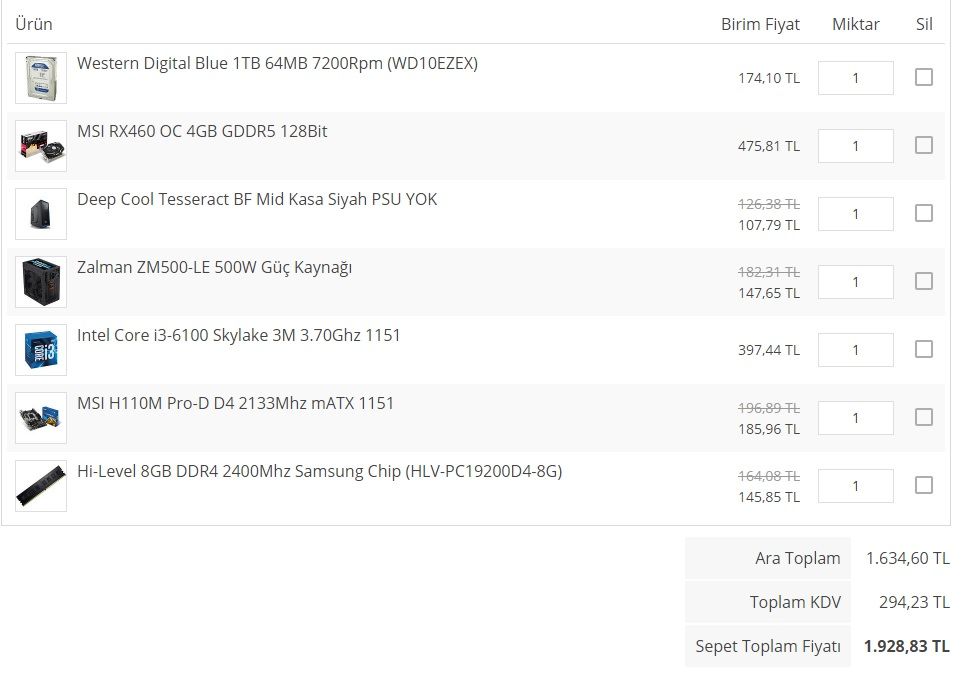Viewport: 969px width, 682px height.
Task: Click the MSI H110M Pro-D product name
Action: 235,403
